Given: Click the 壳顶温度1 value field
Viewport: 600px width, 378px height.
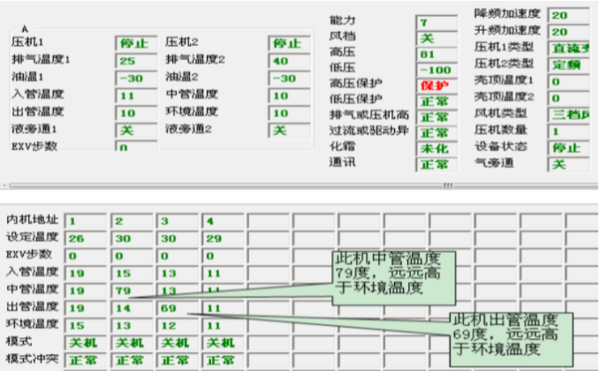Looking at the screenshot, I should pyautogui.click(x=569, y=81).
